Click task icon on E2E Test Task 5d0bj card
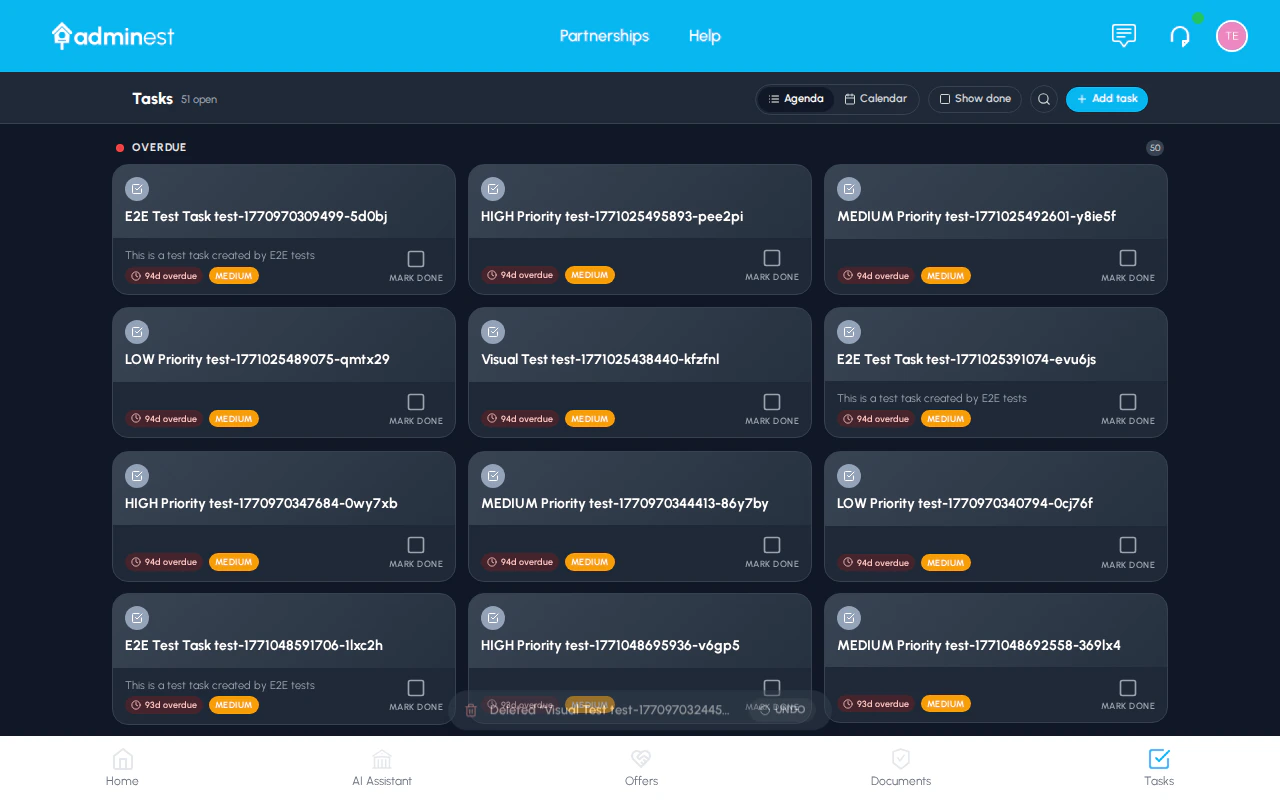Image resolution: width=1280 pixels, height=800 pixels. point(137,189)
